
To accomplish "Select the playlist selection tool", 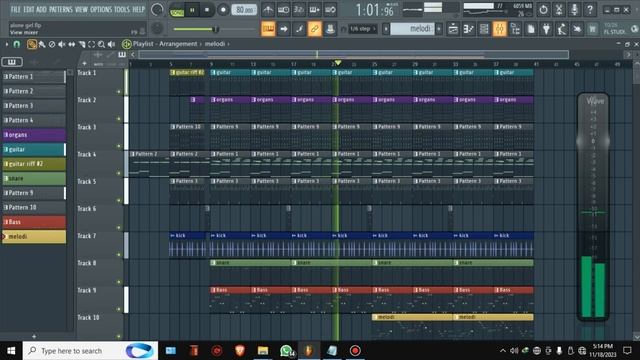I will [x=91, y=44].
